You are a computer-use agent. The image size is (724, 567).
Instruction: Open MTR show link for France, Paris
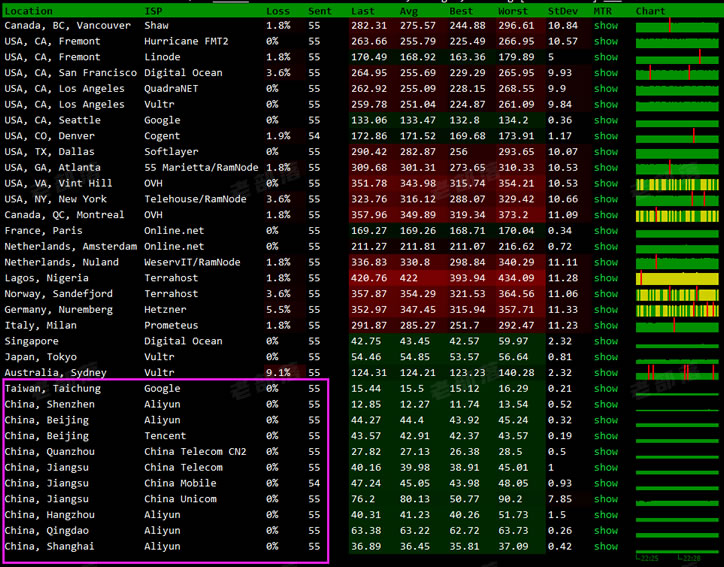[x=606, y=231]
